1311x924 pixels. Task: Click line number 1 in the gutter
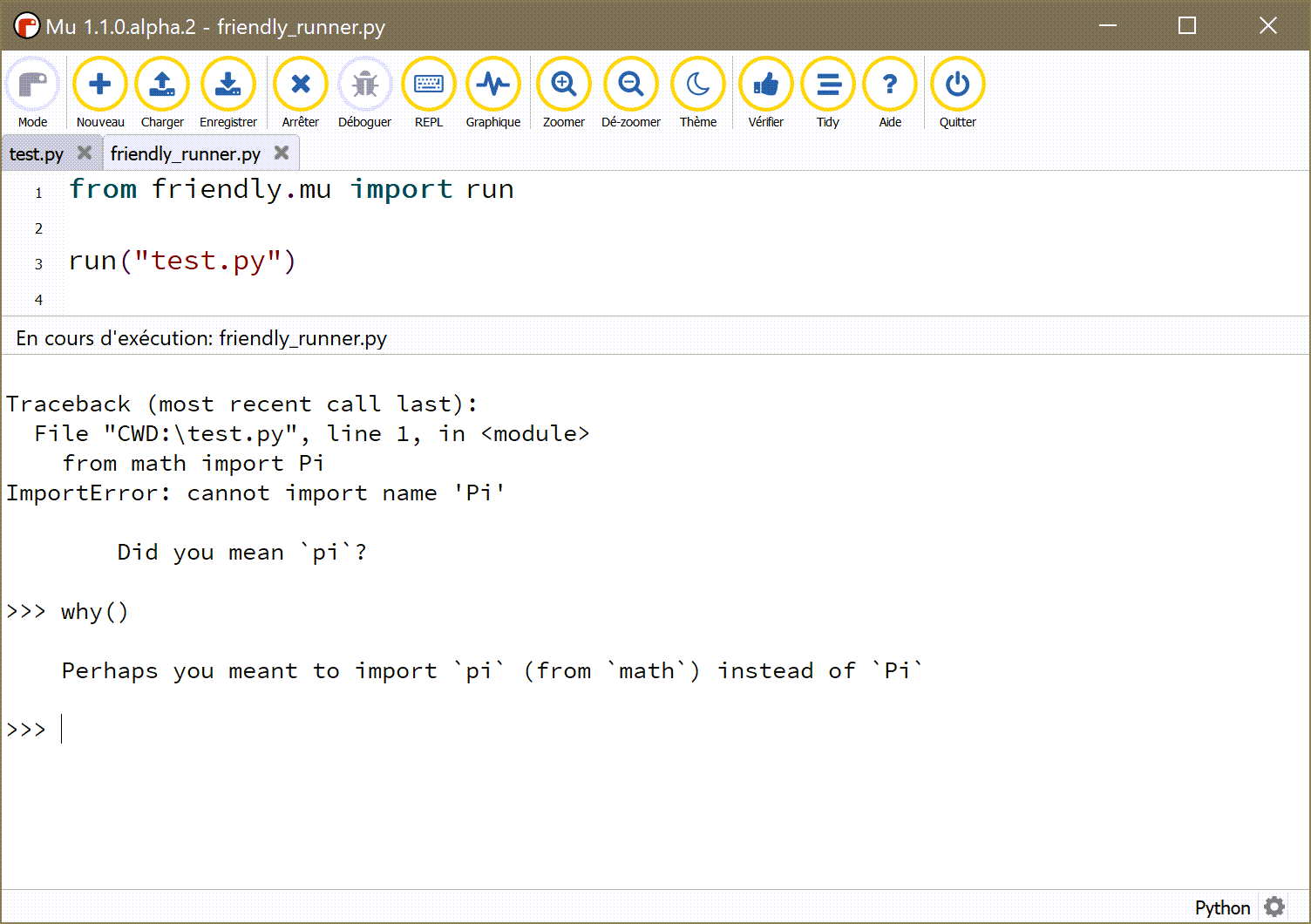38,193
